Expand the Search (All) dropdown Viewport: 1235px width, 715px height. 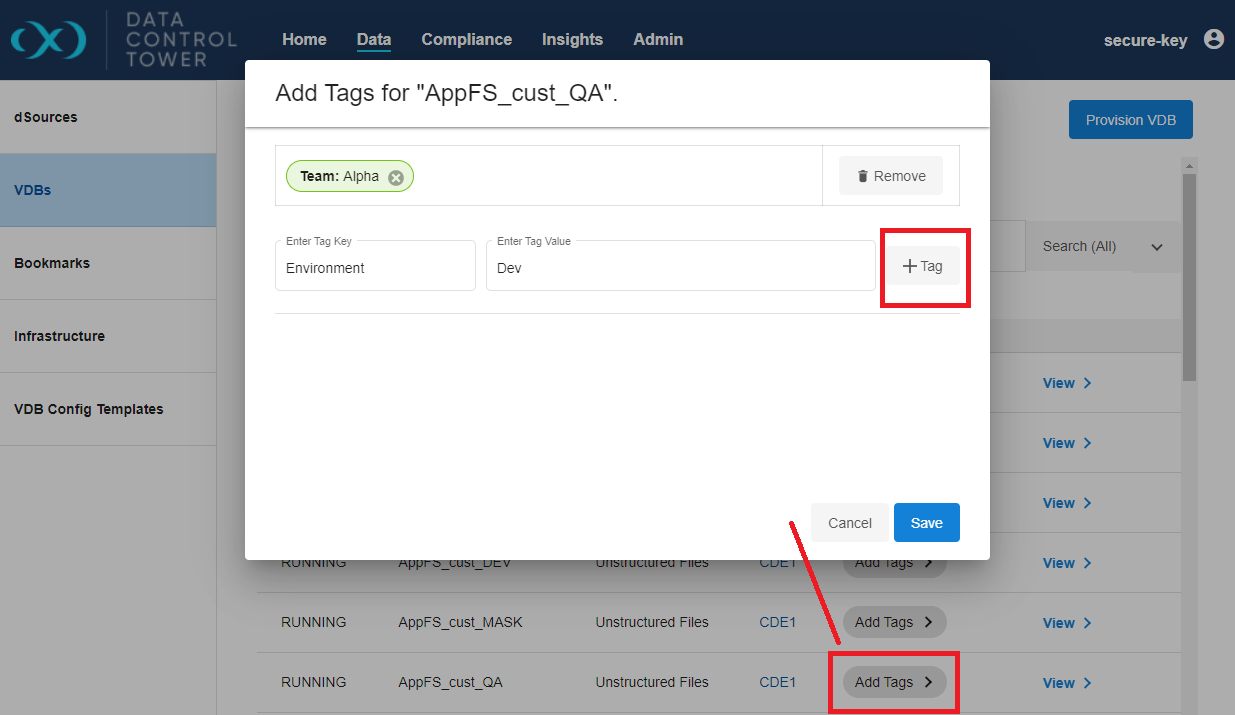1157,247
